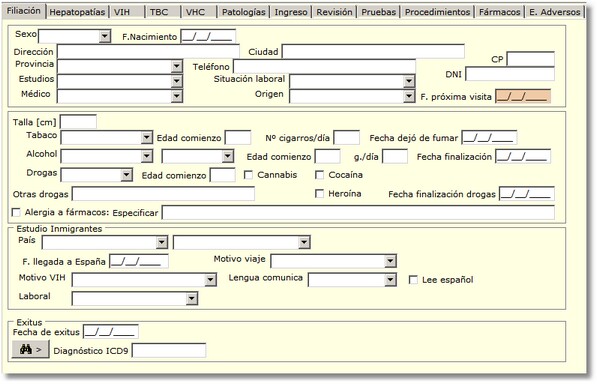Click the Ciudad input field
This screenshot has height=384, width=597.
373,51
